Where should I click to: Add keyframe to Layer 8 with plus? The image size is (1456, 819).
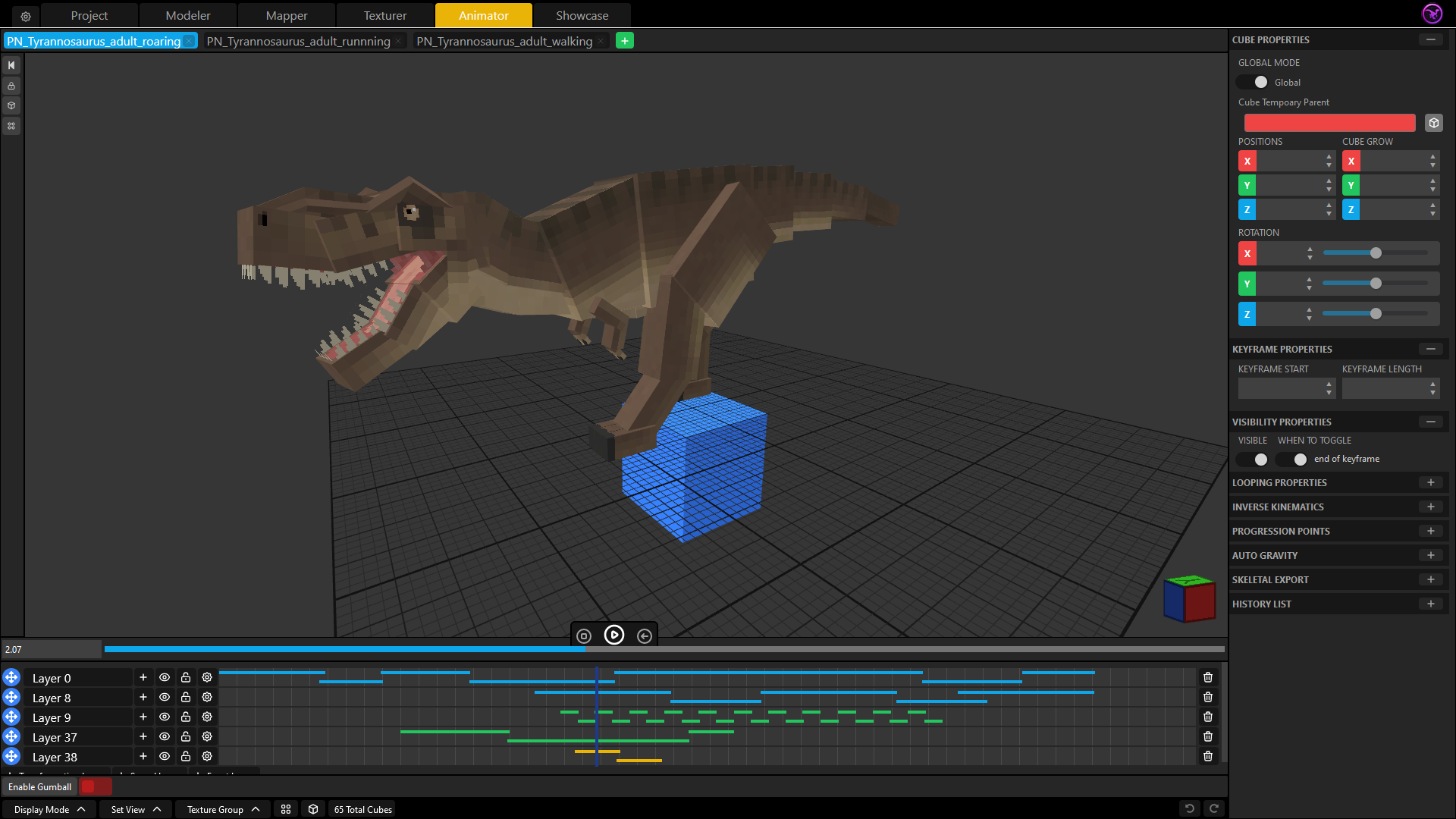[143, 697]
